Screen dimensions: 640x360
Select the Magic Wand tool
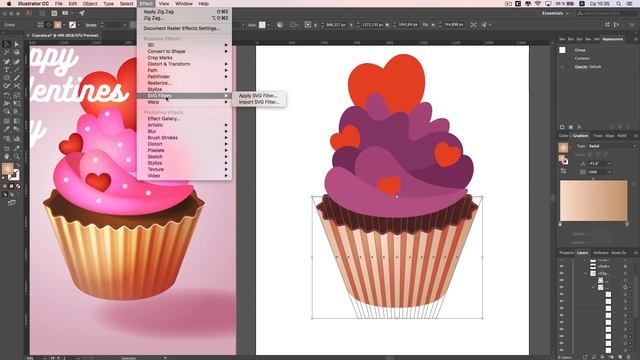point(7,53)
